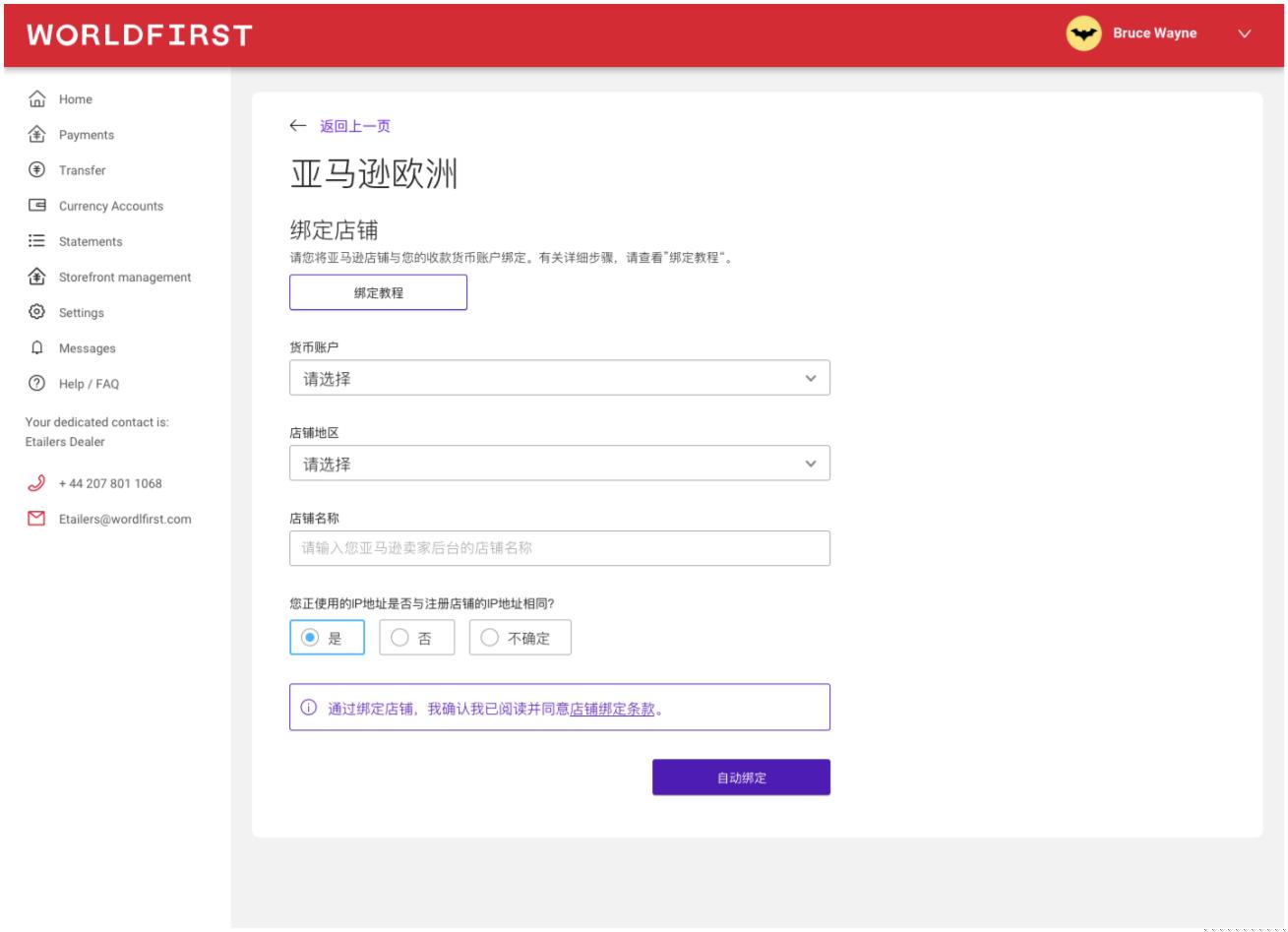Click the Payments icon in sidebar
Viewport: 1288px width, 932px height.
point(37,134)
